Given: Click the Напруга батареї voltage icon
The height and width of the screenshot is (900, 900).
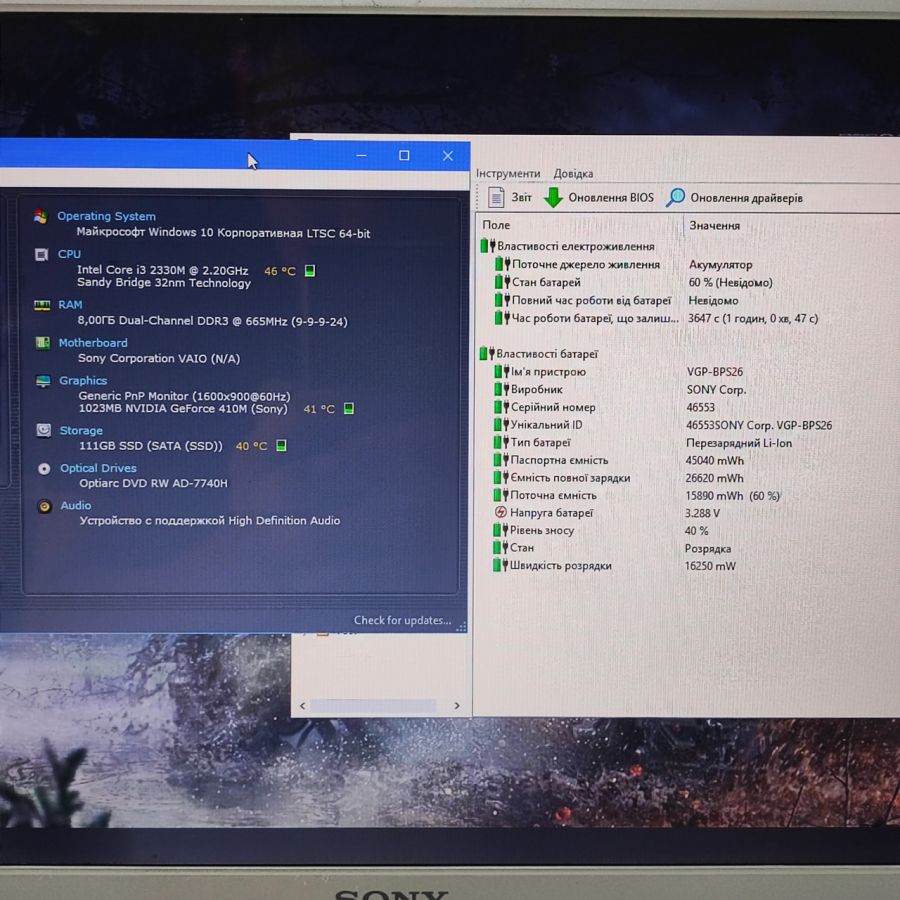Looking at the screenshot, I should pyautogui.click(x=501, y=513).
